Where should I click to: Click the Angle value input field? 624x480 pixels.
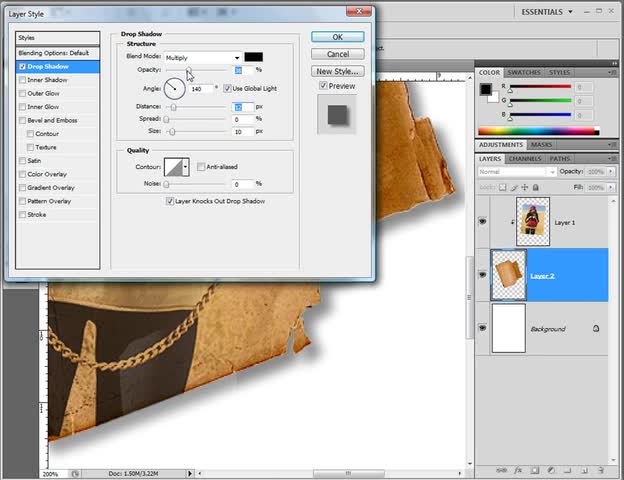201,89
